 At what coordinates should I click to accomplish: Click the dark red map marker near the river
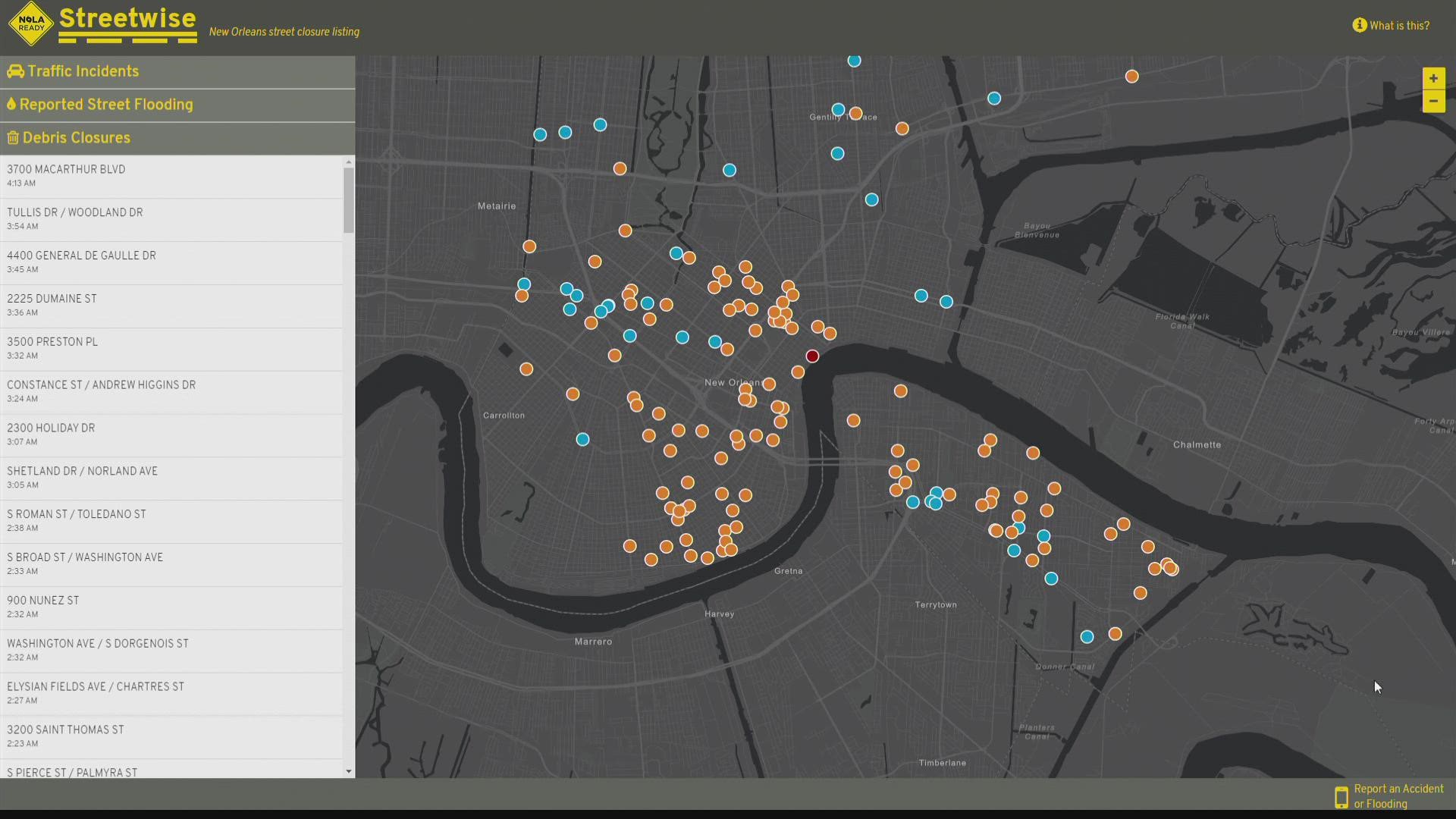(x=812, y=356)
